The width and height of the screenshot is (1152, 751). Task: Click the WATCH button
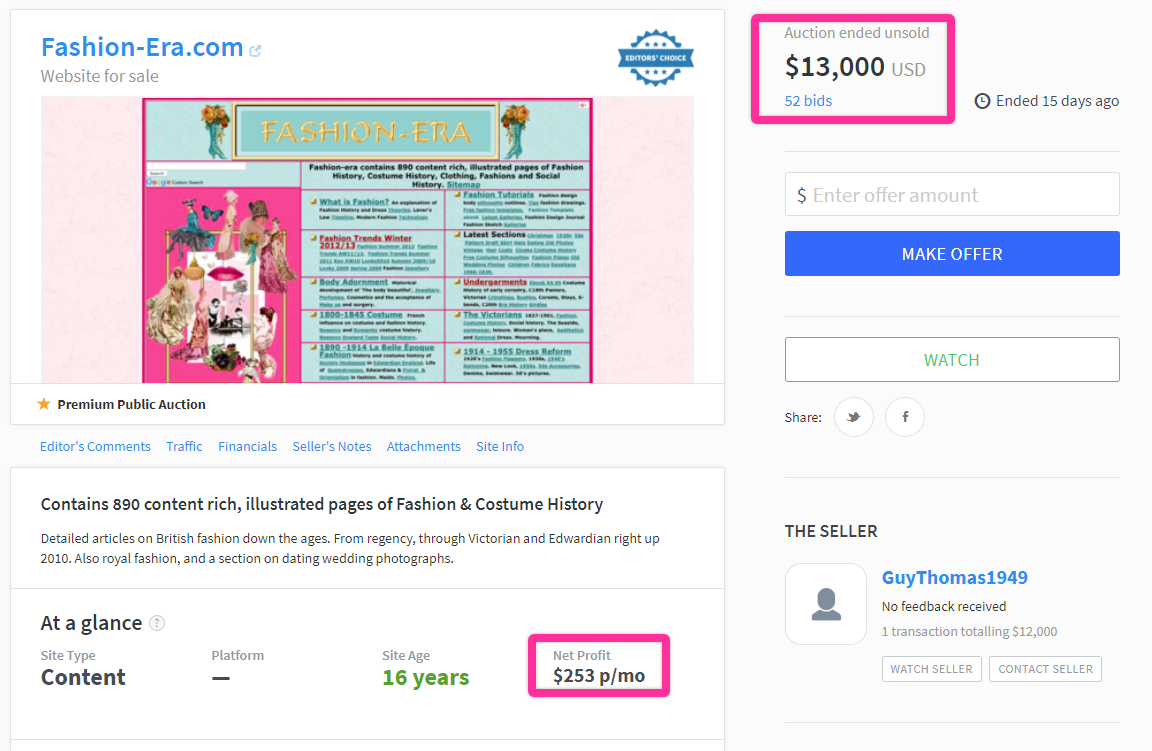(x=952, y=359)
